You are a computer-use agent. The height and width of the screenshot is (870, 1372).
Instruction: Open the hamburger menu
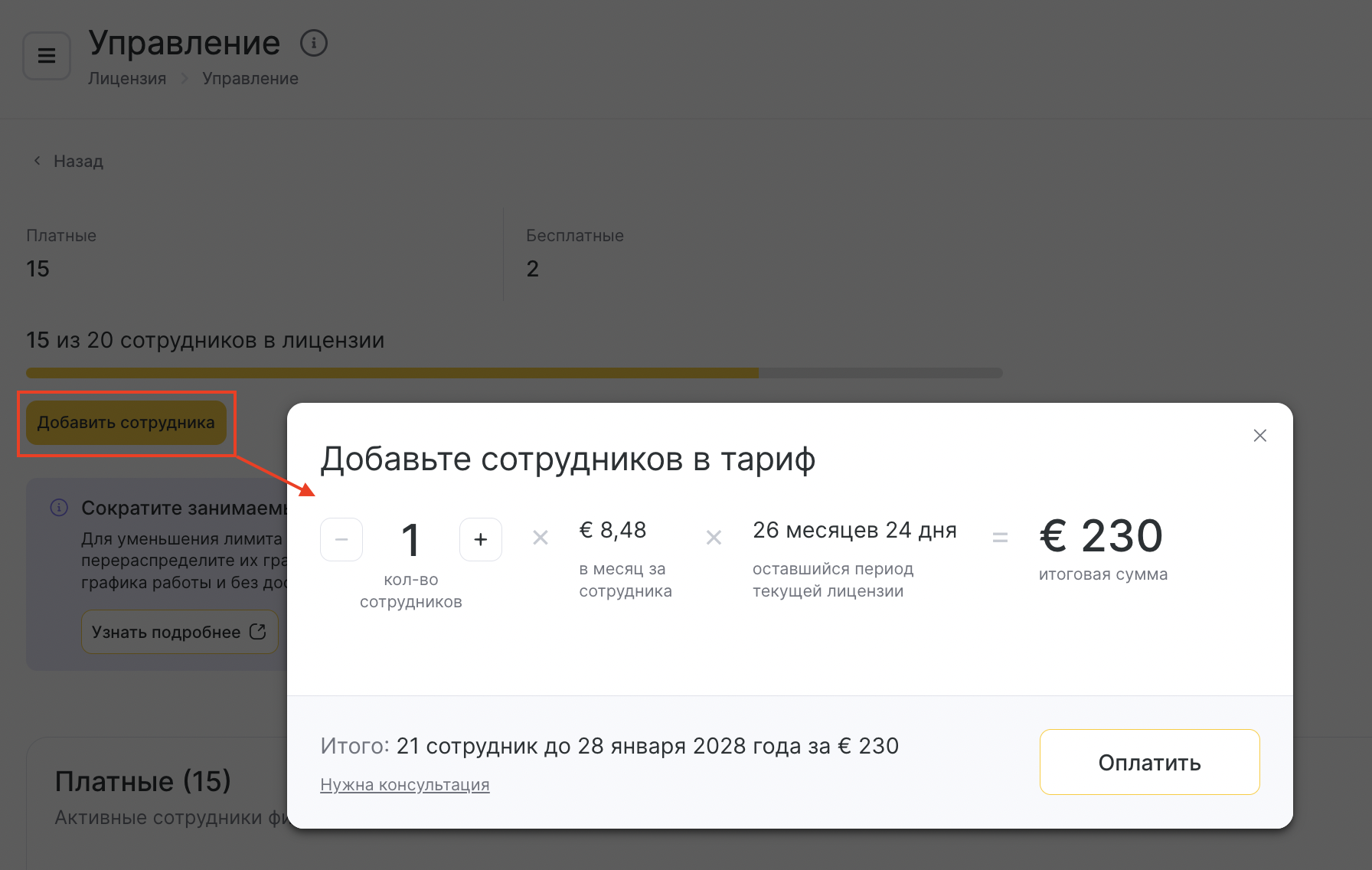click(x=47, y=55)
